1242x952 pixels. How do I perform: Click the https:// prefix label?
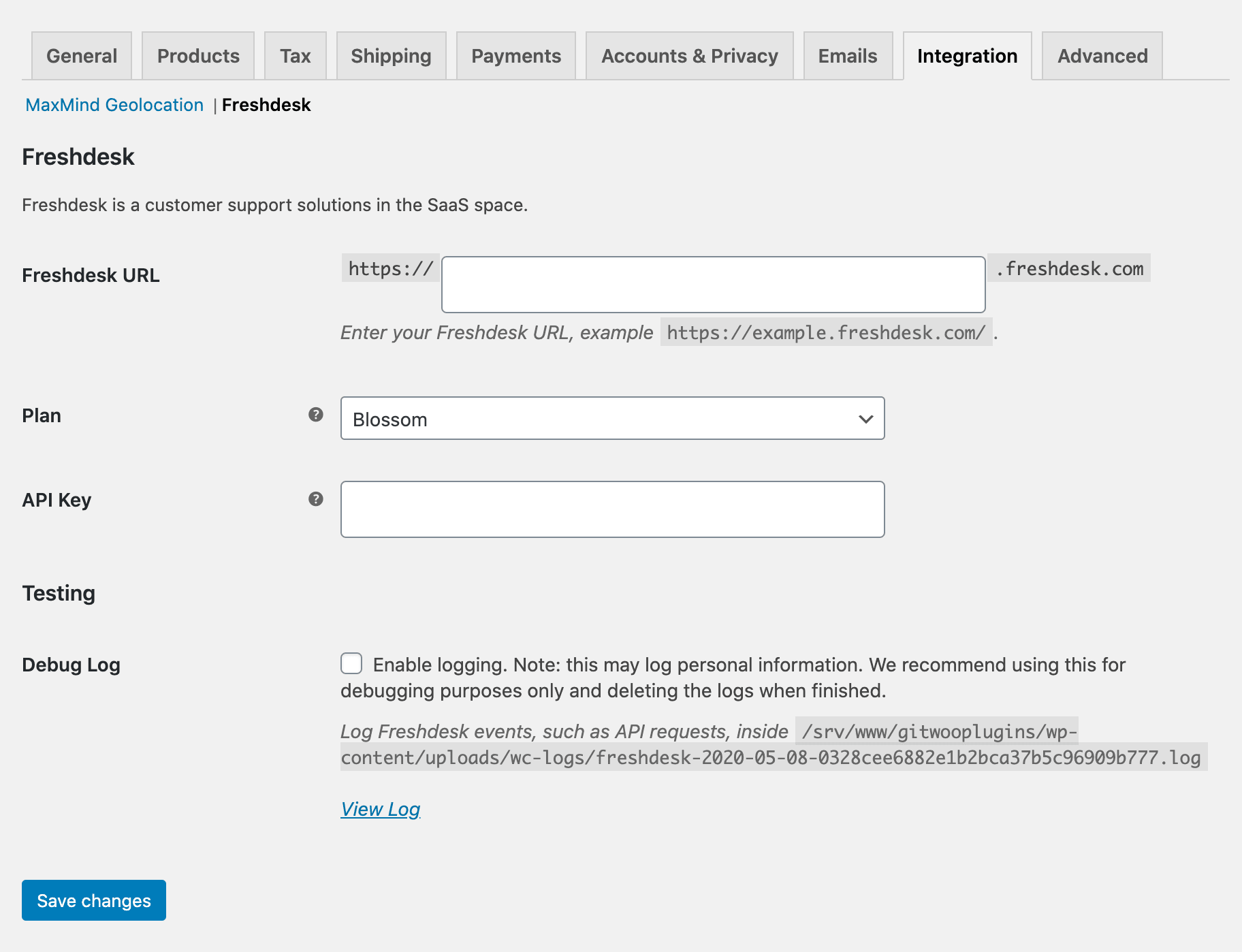point(391,268)
